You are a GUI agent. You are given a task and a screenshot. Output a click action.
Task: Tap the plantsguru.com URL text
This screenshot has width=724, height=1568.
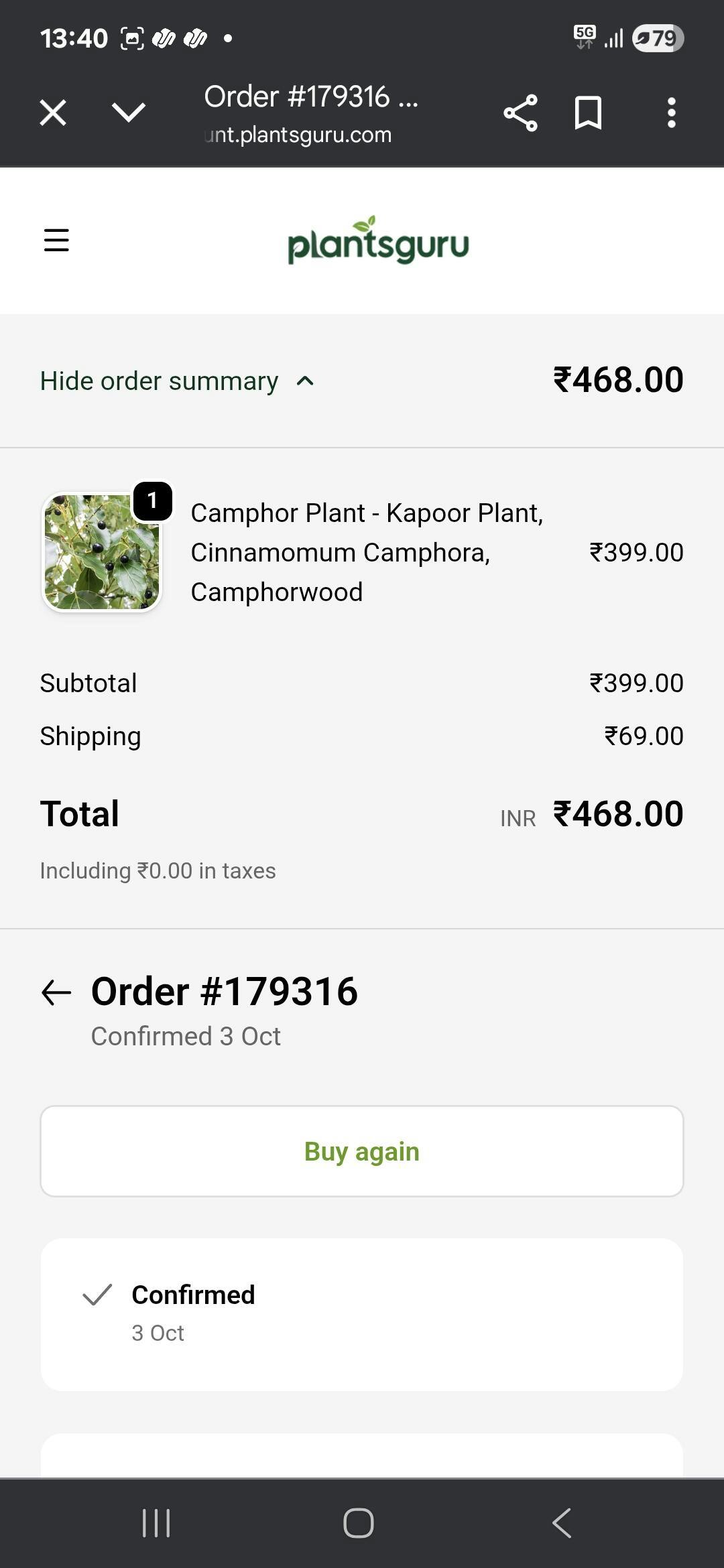298,135
